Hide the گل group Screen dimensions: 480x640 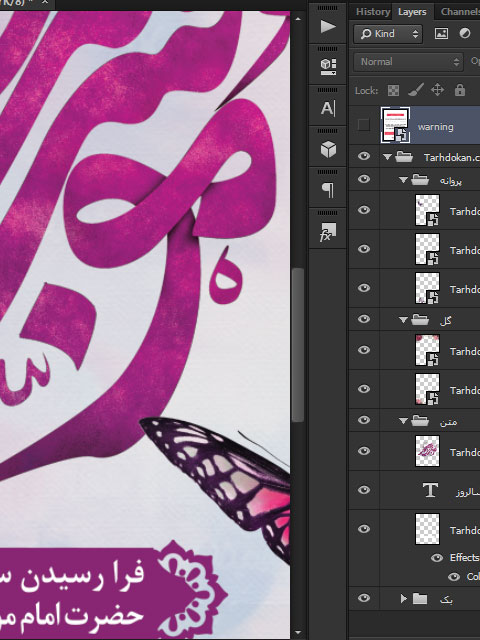click(x=364, y=319)
